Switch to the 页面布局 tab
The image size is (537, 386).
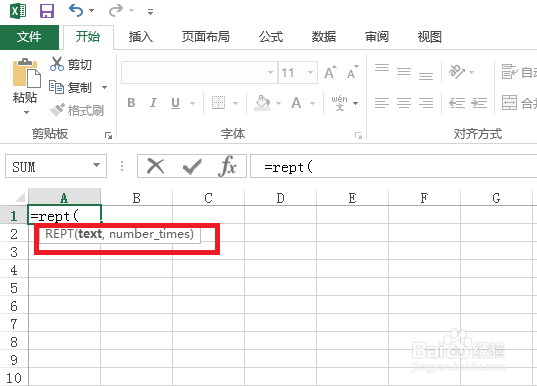205,37
